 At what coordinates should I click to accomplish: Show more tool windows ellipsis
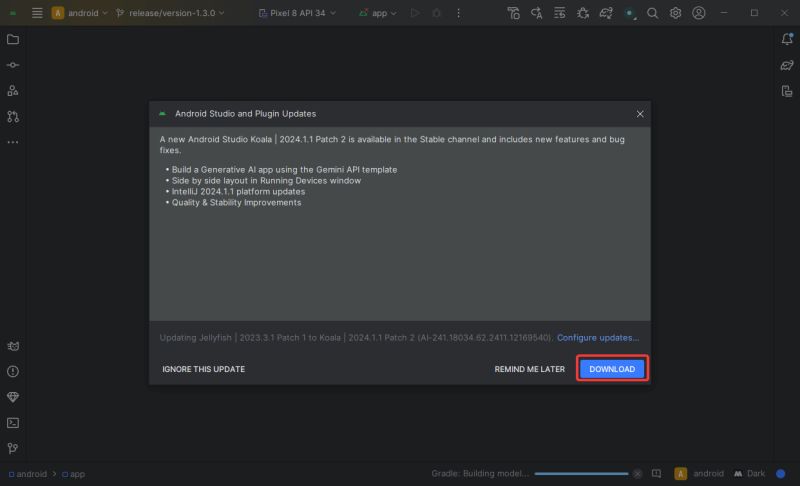[13, 142]
